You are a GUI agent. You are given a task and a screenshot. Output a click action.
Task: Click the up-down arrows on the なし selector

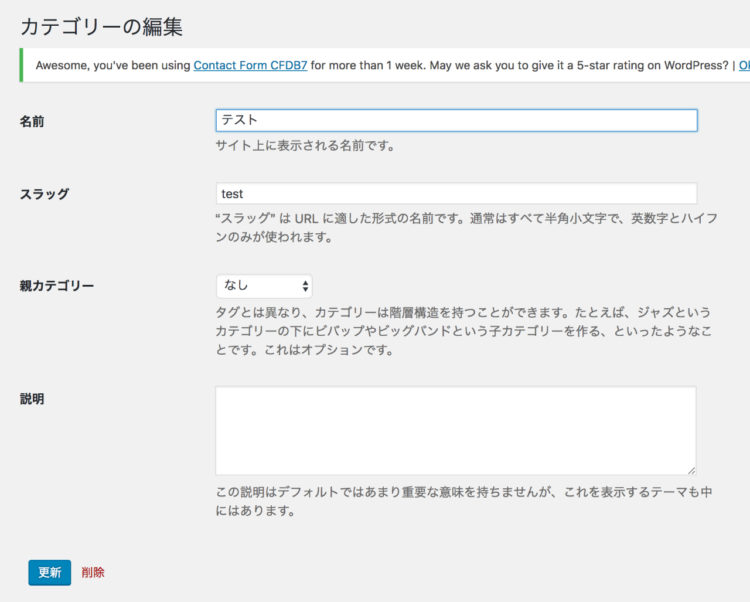tap(305, 286)
